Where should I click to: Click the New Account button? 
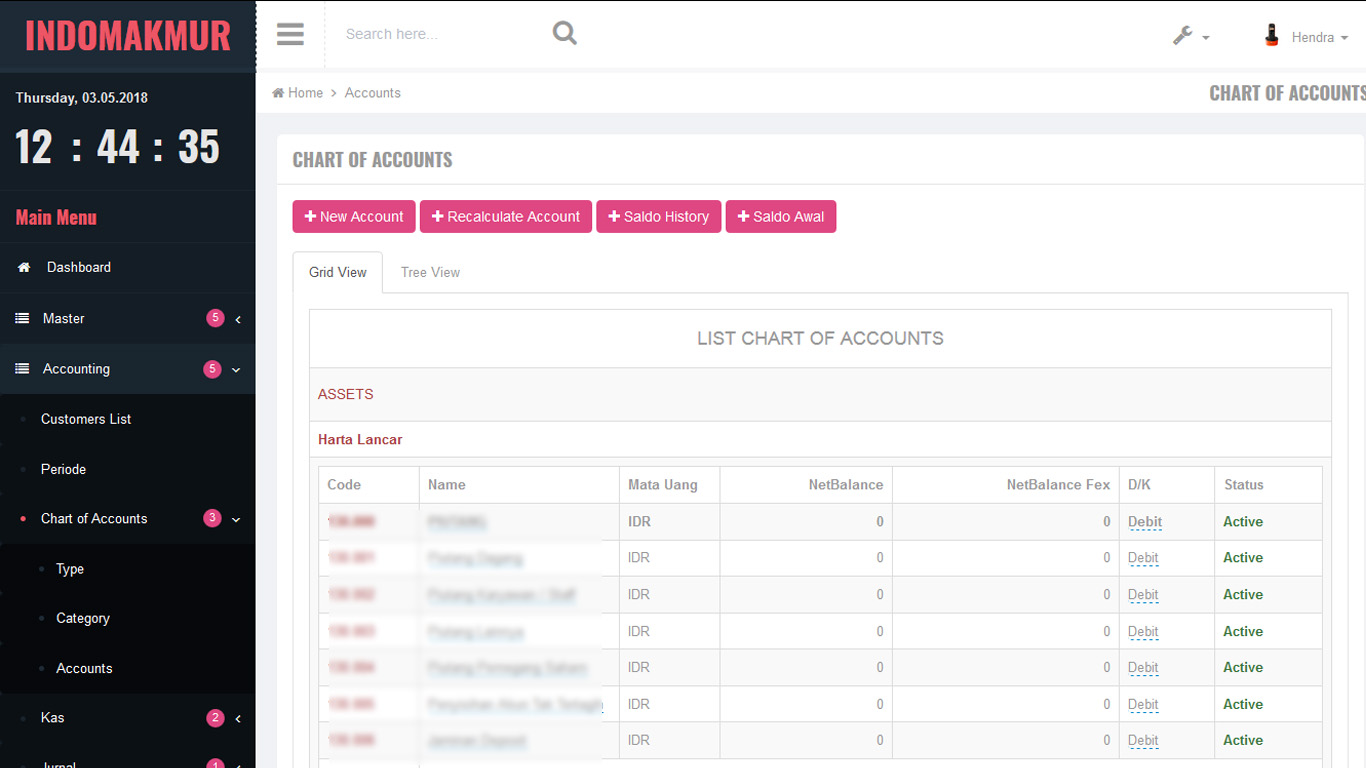click(354, 217)
